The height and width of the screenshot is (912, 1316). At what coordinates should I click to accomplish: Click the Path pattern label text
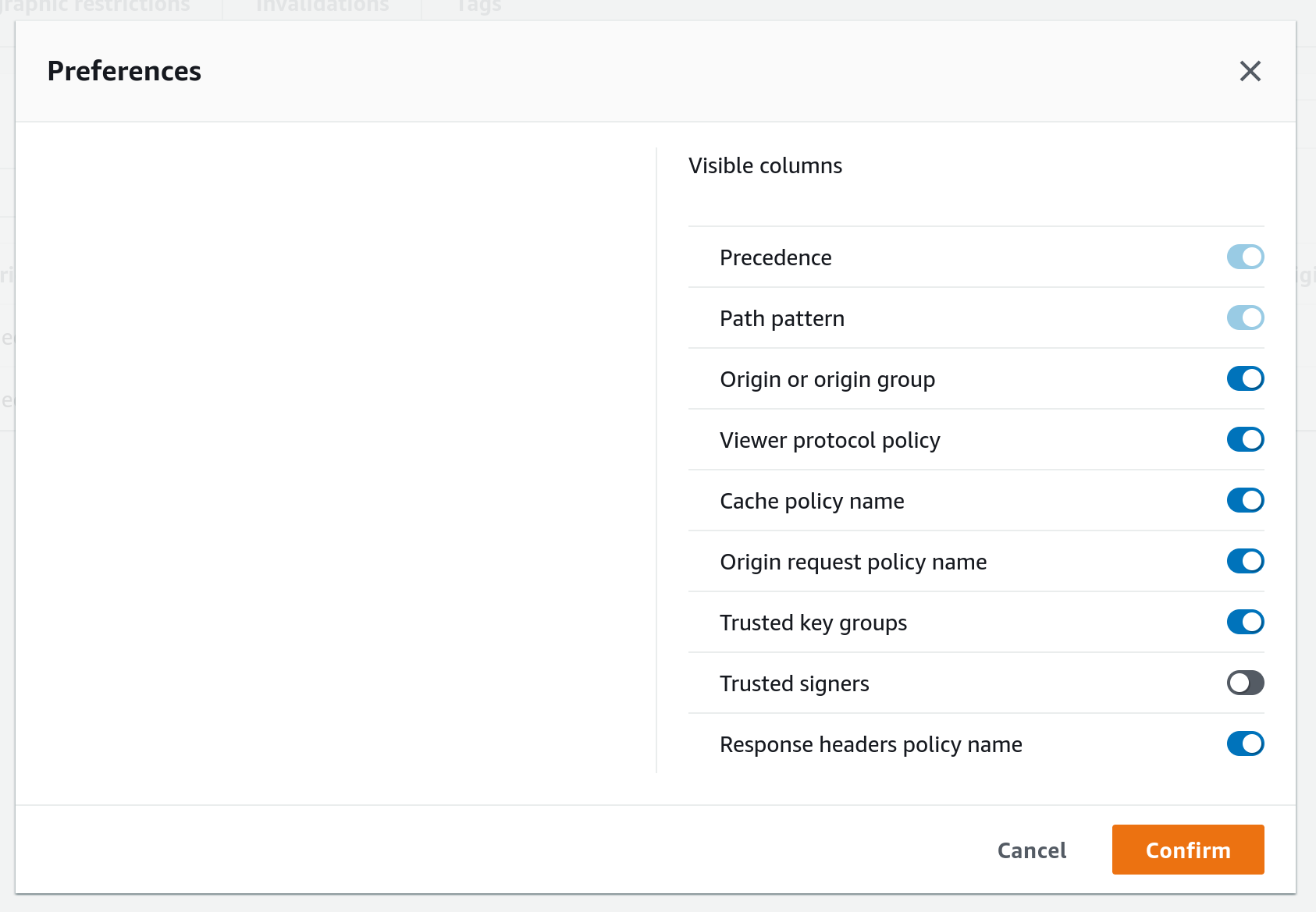tap(781, 318)
